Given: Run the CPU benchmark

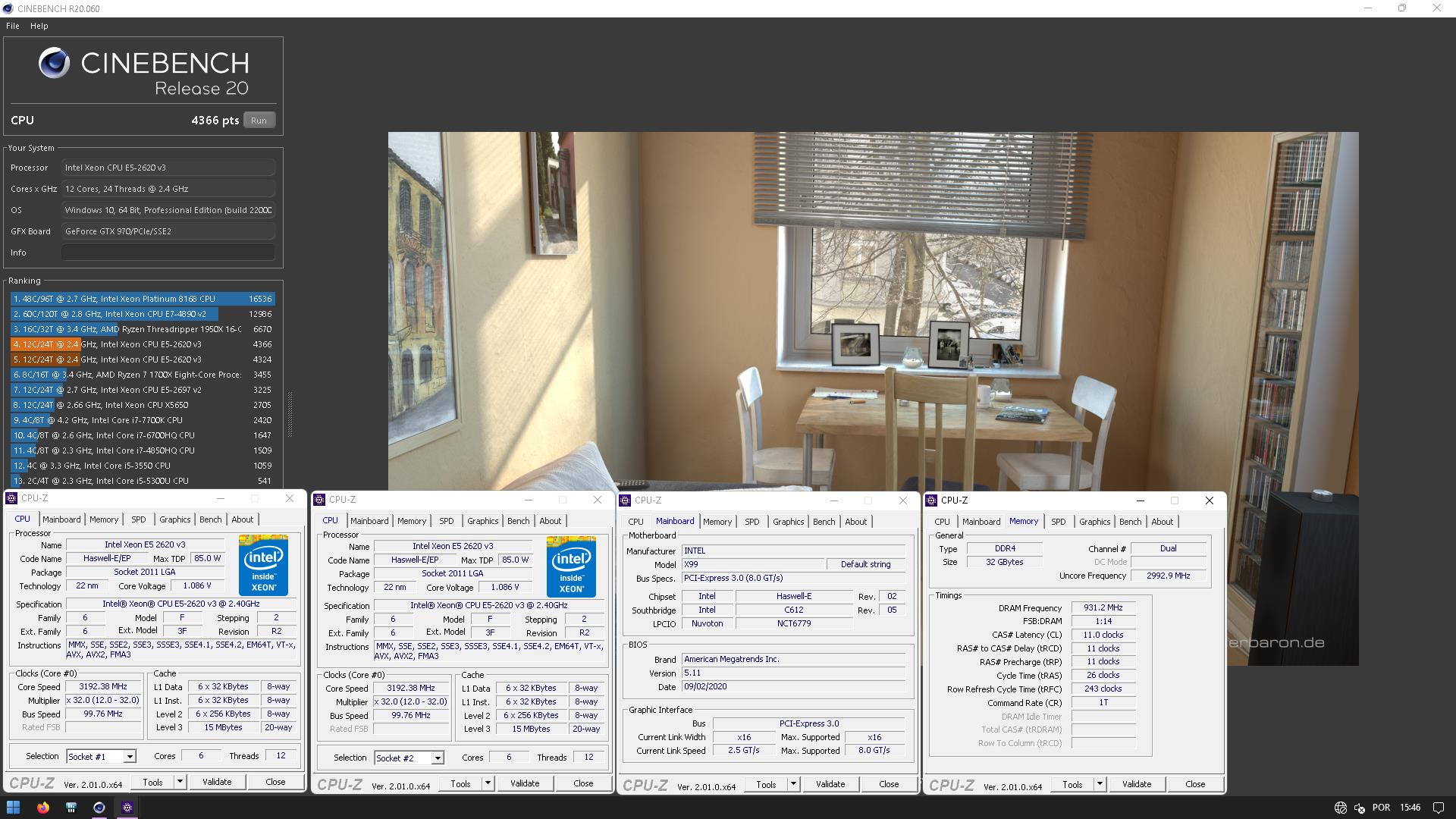Looking at the screenshot, I should pos(259,120).
